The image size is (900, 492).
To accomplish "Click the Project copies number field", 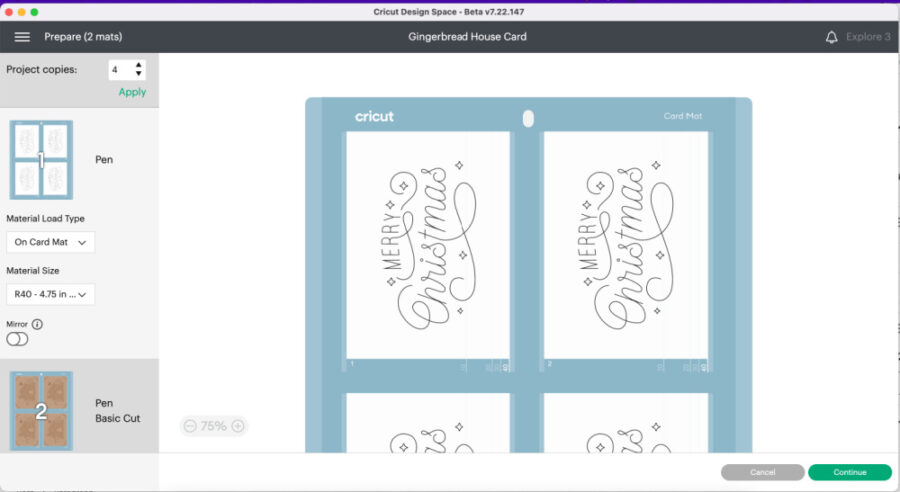I will (x=119, y=70).
